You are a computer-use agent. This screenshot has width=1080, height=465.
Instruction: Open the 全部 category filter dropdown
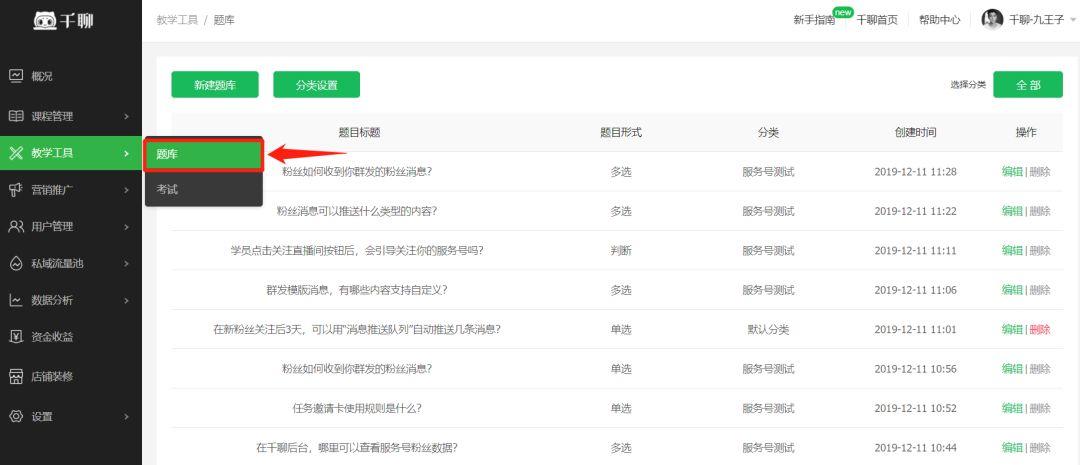click(1028, 85)
